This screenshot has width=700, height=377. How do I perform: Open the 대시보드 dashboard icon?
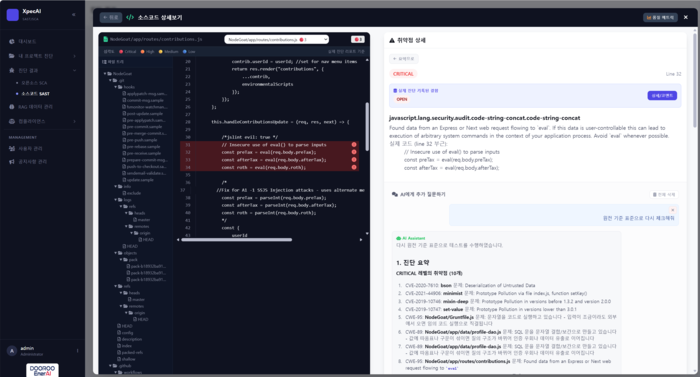12,42
